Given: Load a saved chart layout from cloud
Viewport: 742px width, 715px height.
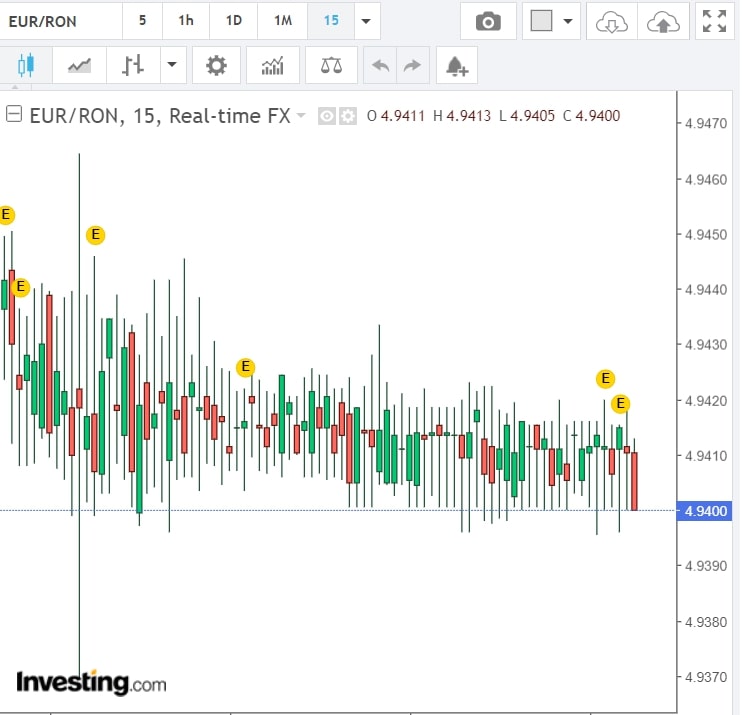Looking at the screenshot, I should click(x=609, y=21).
